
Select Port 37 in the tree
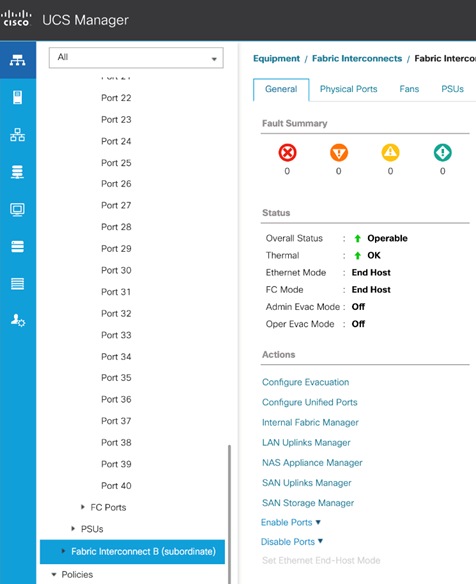[116, 421]
